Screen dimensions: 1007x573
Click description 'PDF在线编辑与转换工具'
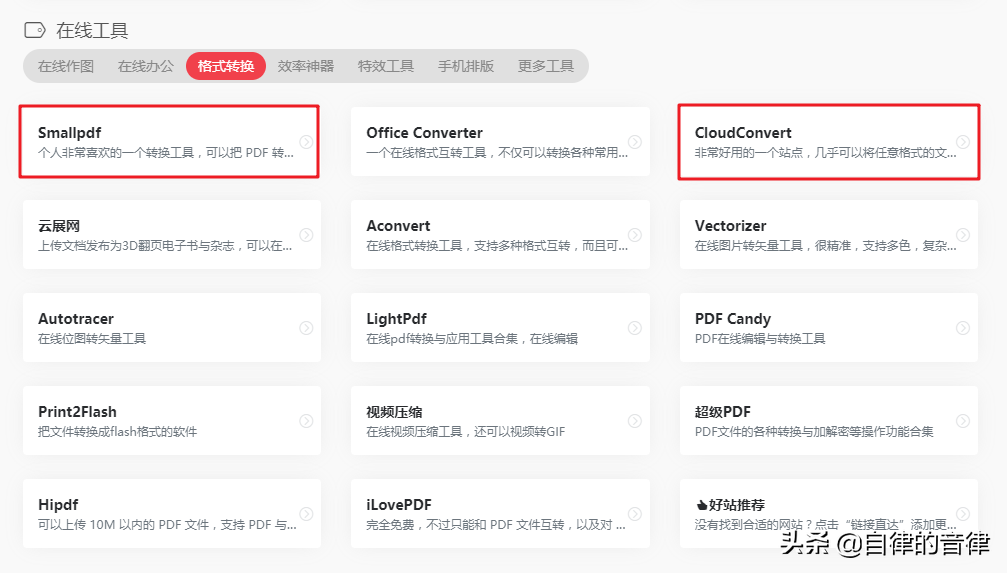760,339
